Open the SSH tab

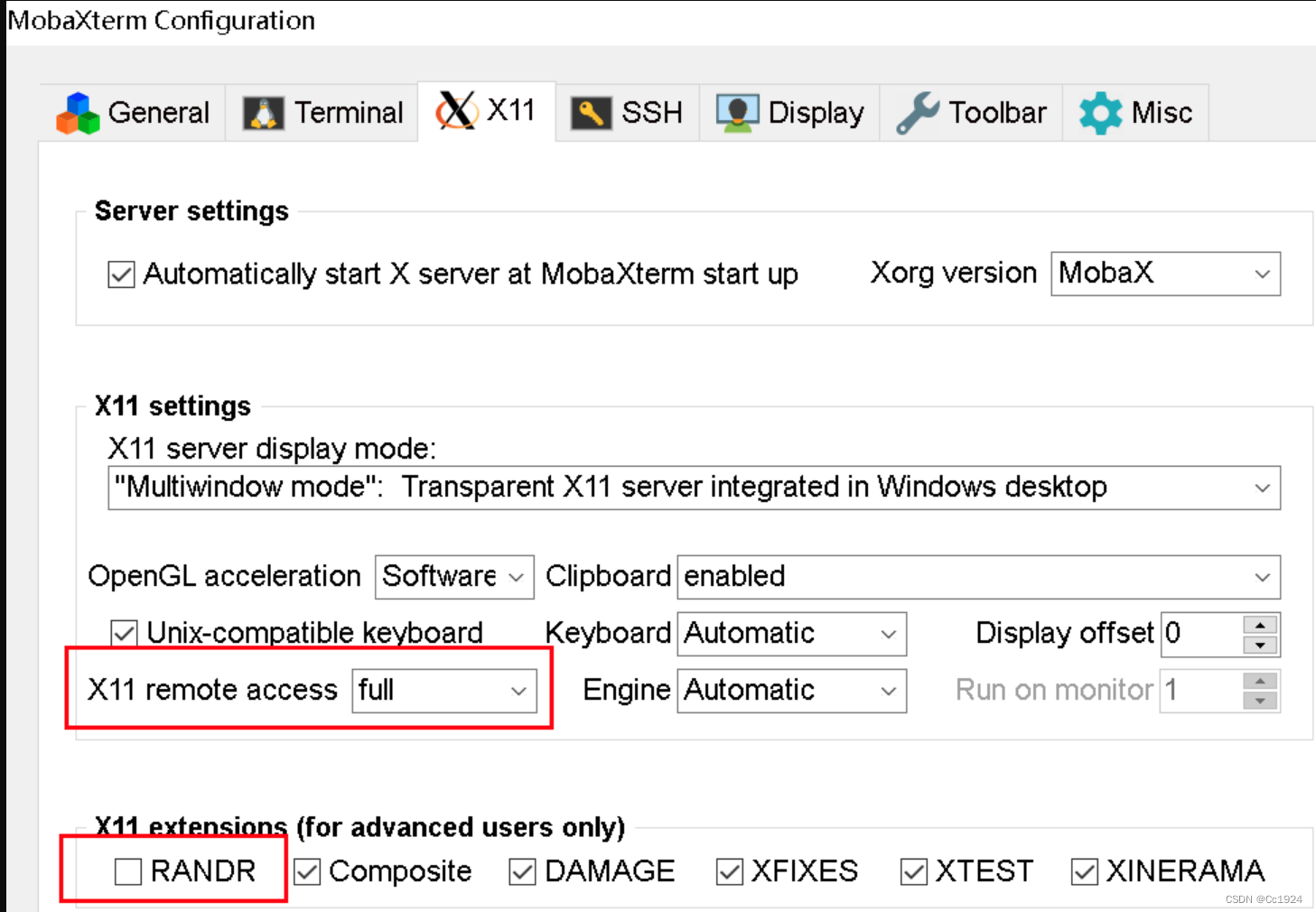click(x=627, y=113)
